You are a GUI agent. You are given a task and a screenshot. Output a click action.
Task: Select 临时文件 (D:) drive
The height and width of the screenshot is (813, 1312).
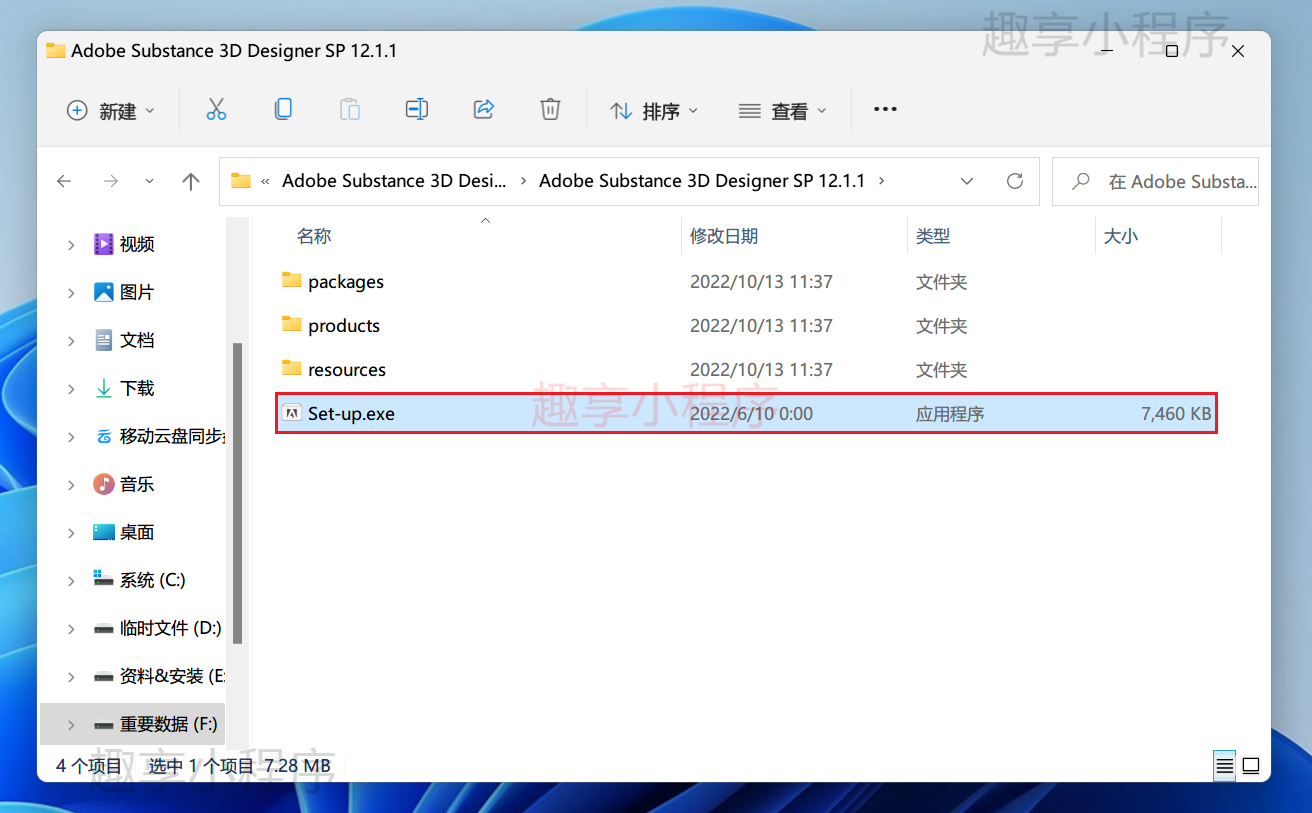(170, 628)
